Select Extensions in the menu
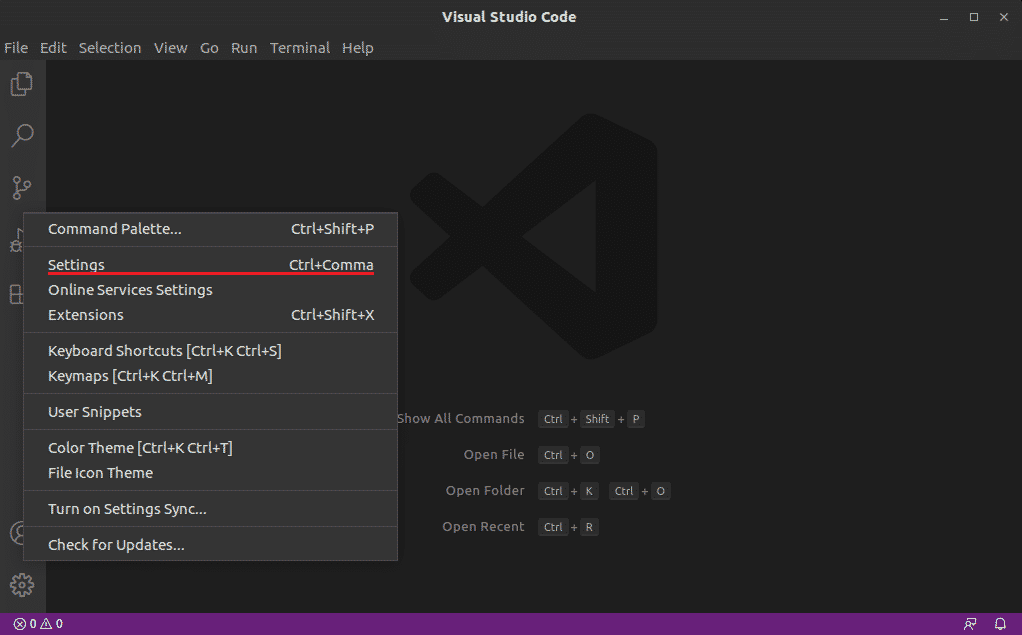 86,315
